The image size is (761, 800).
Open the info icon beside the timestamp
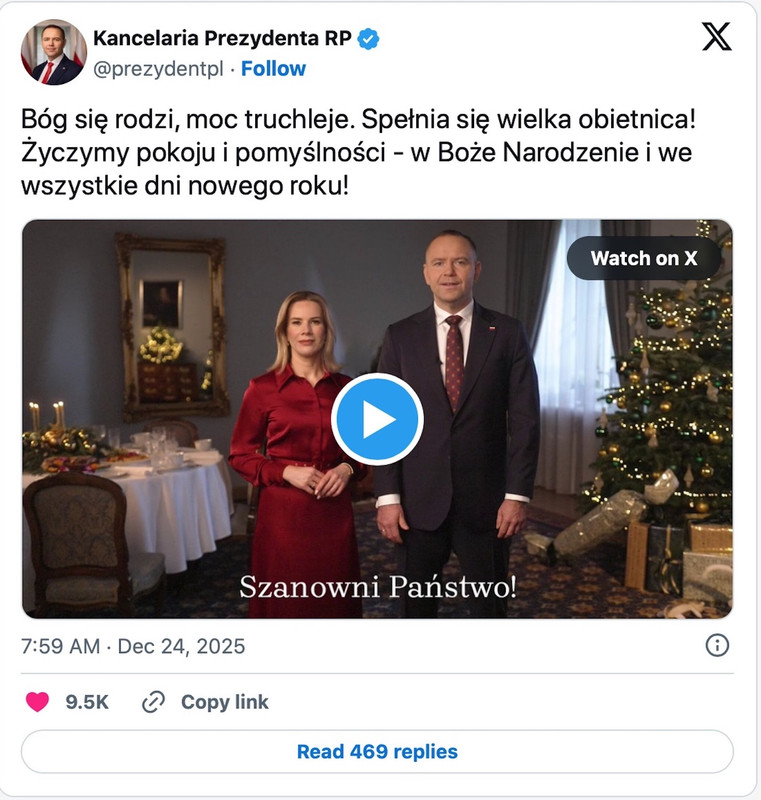(717, 645)
